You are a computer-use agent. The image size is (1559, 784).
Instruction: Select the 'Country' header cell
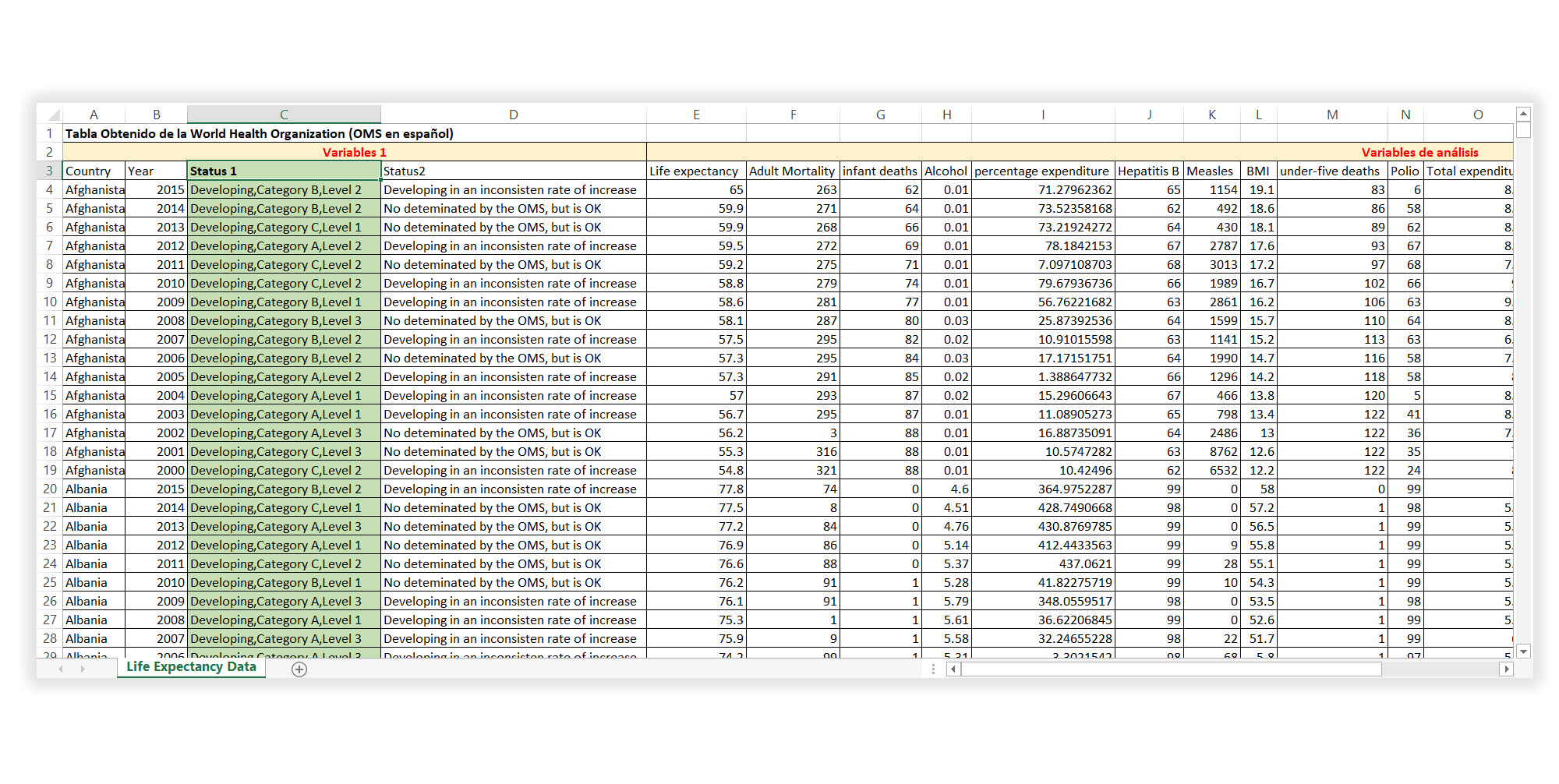pyautogui.click(x=94, y=171)
